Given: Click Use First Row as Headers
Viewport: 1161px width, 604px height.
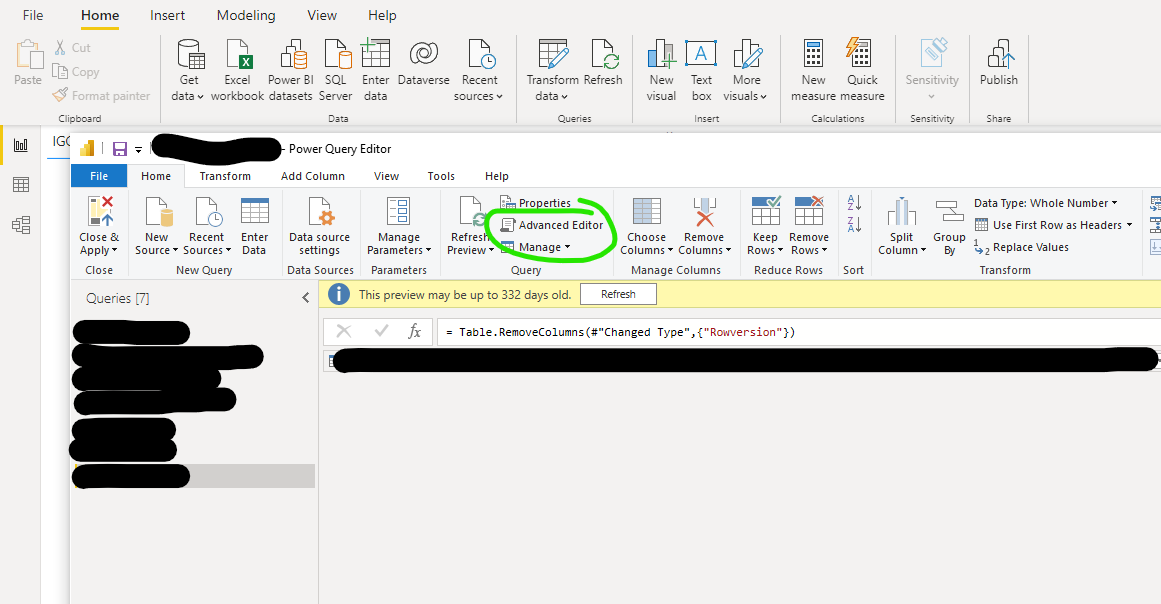Looking at the screenshot, I should click(1054, 225).
